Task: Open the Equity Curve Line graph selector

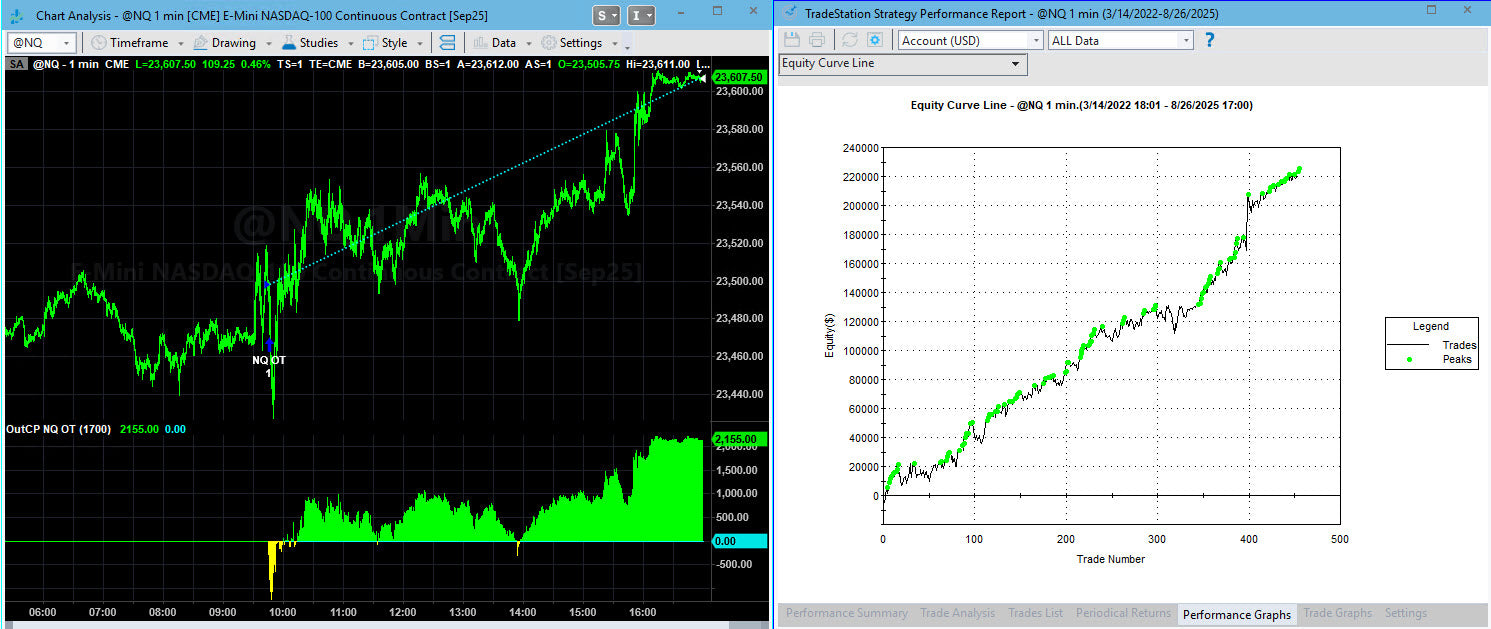Action: 903,64
